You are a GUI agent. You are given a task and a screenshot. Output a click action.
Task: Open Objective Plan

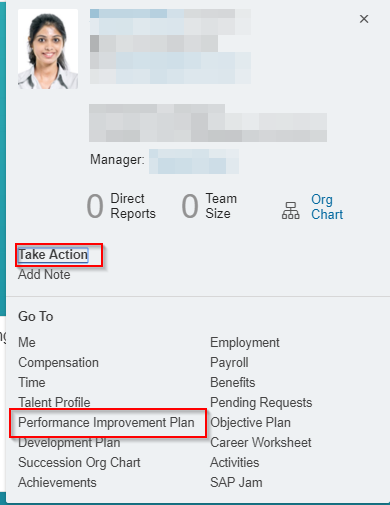click(x=250, y=423)
